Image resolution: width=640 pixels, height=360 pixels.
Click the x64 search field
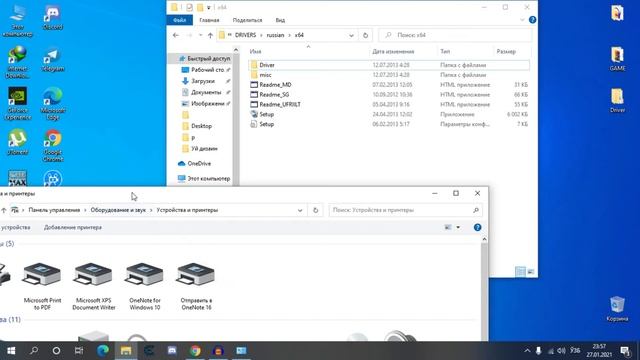[455, 35]
